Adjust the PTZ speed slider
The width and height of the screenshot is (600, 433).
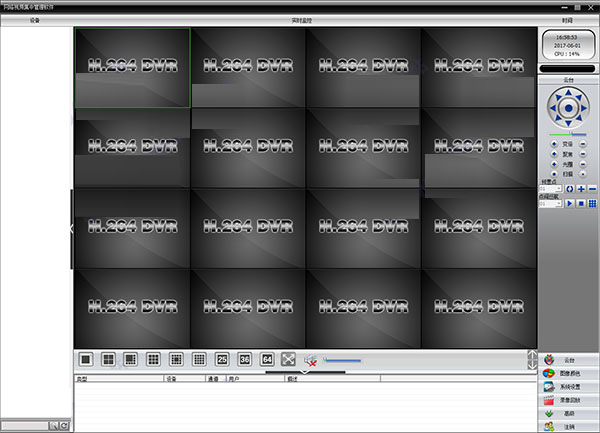pos(570,132)
